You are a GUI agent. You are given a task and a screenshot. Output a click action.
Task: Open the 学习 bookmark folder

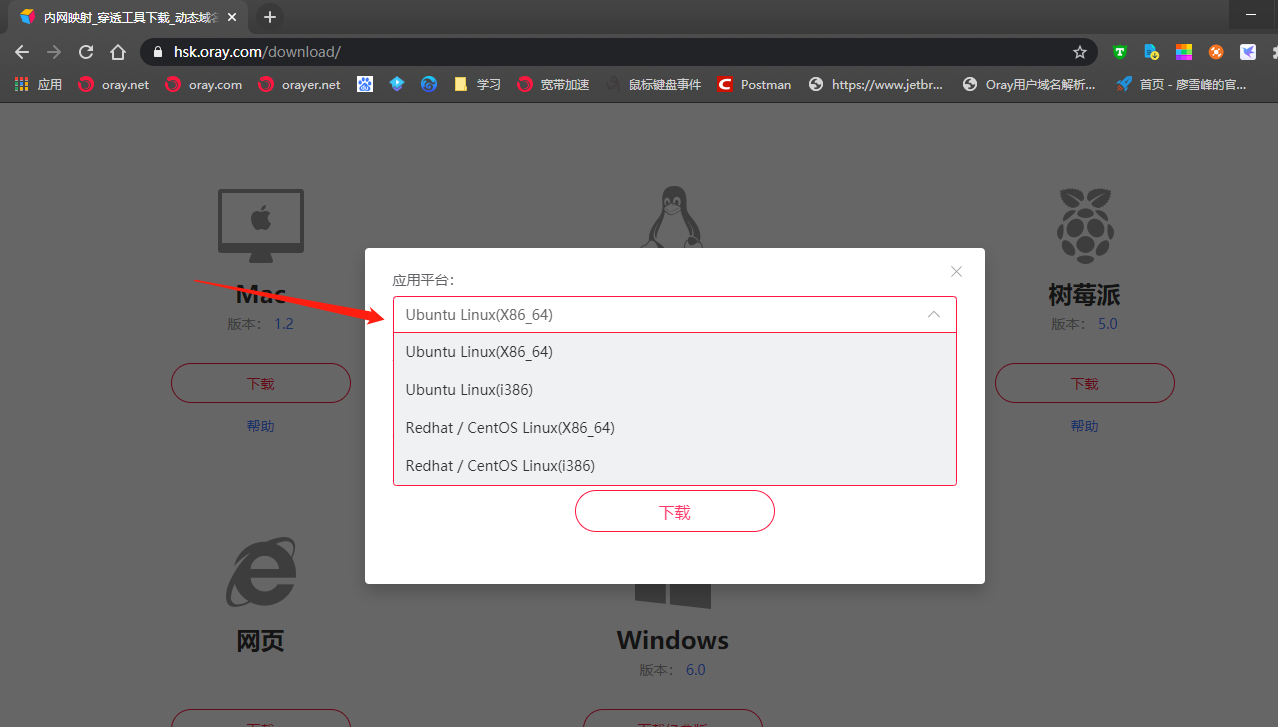click(477, 85)
